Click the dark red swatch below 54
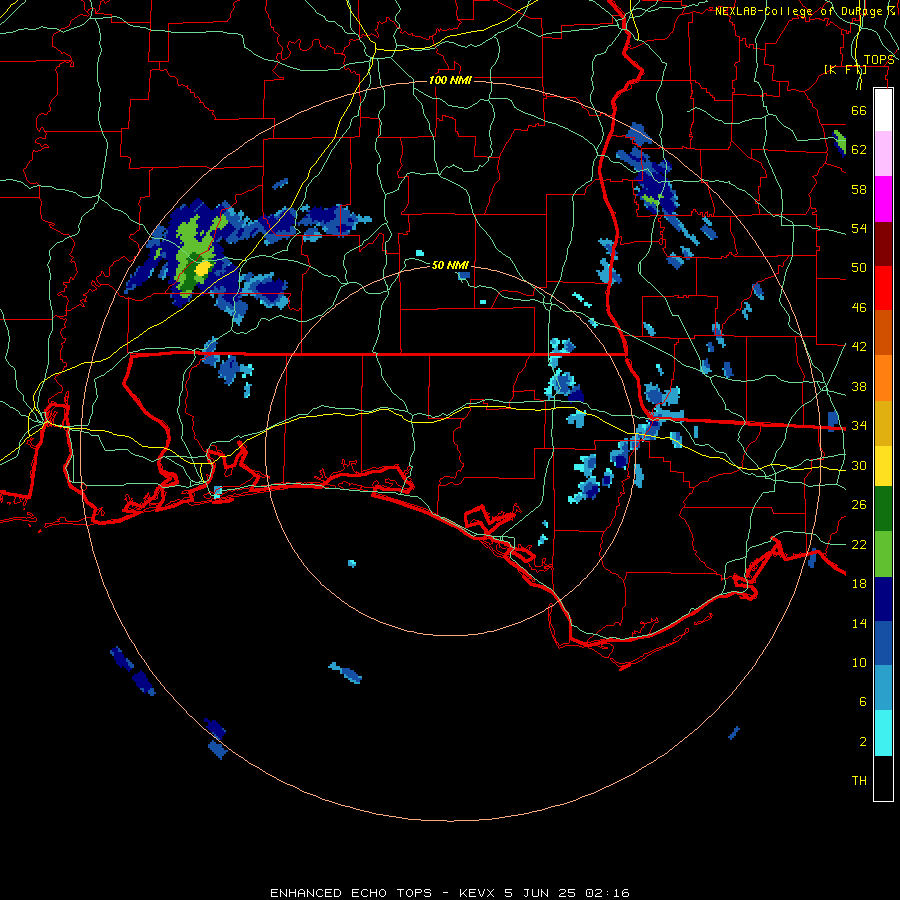This screenshot has width=900, height=900. point(883,244)
